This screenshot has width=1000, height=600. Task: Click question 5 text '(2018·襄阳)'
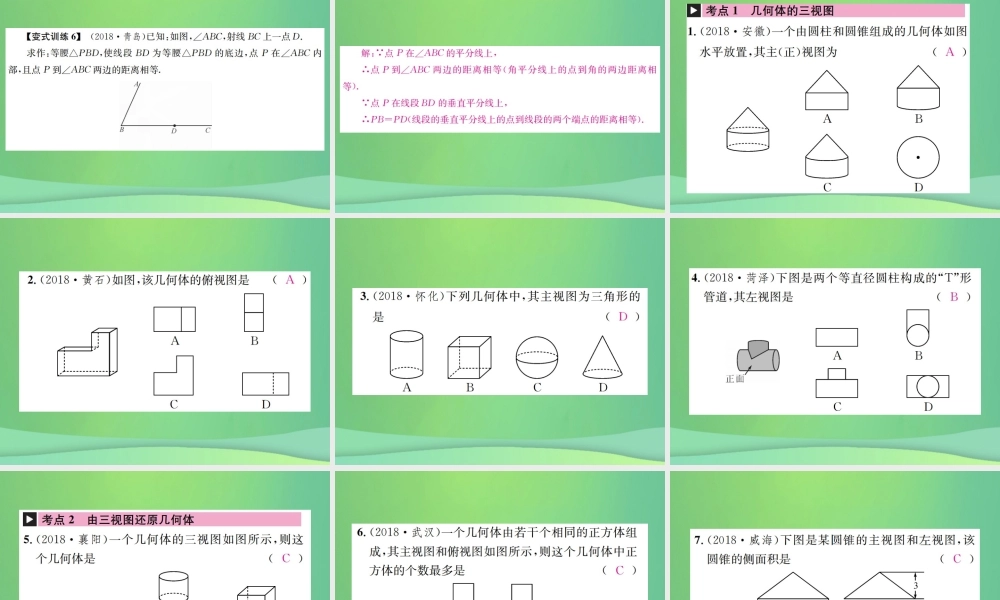(70, 539)
